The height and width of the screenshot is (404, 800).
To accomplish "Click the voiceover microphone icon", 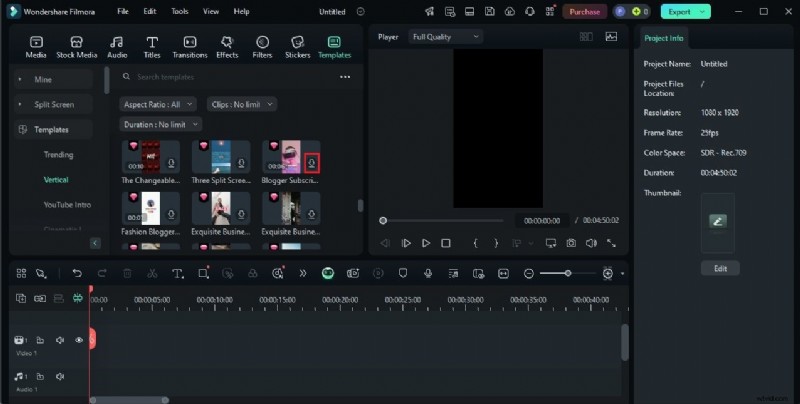I will 428,273.
